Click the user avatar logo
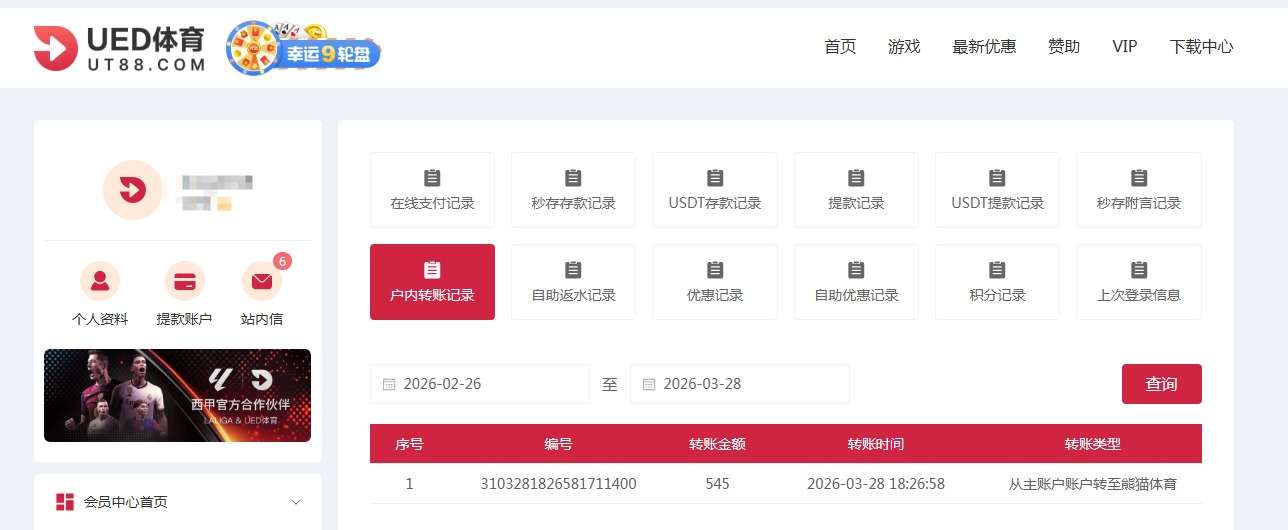 coord(132,190)
